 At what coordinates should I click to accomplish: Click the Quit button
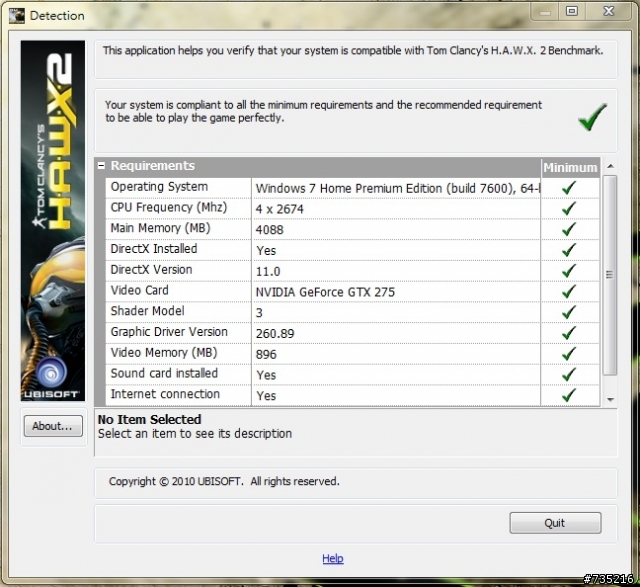(555, 523)
